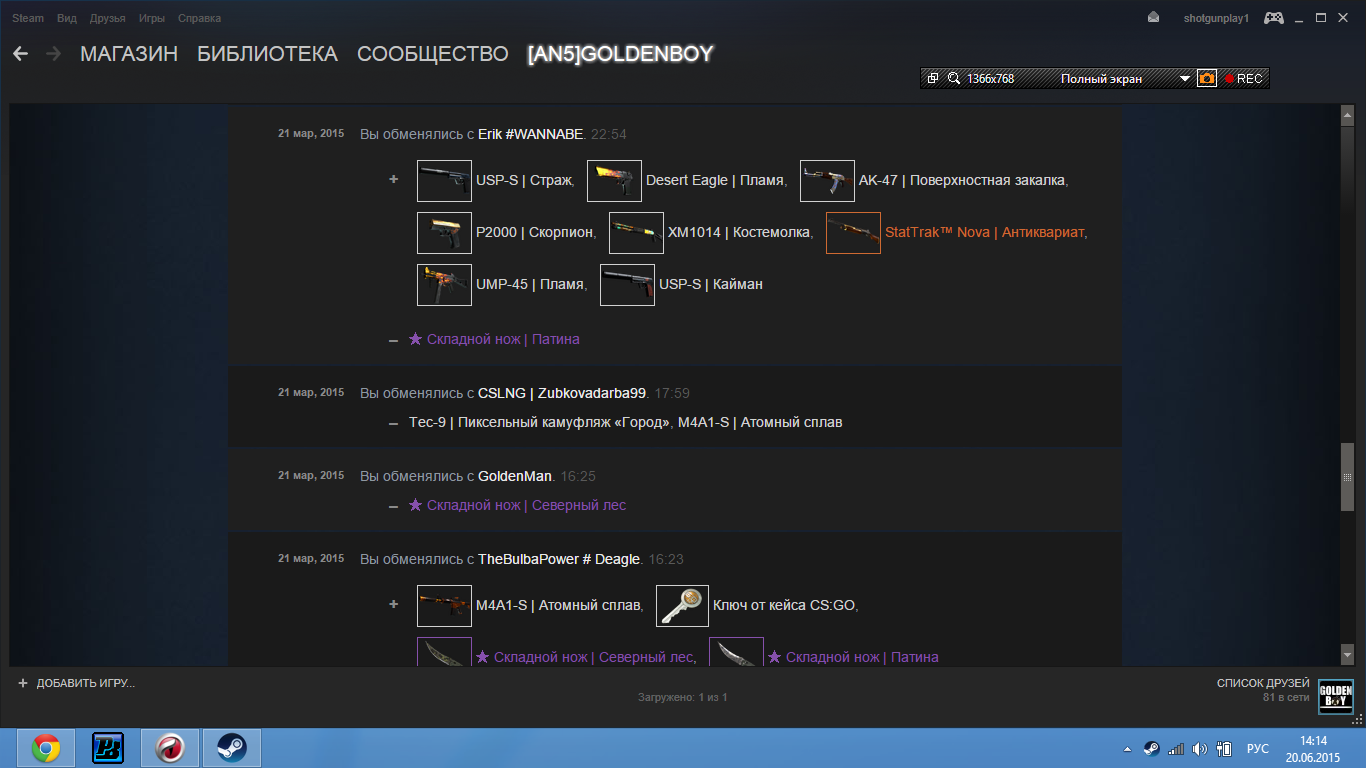This screenshot has height=768, width=1366.
Task: Open the P2000 | Скорпион item image
Action: coord(444,233)
